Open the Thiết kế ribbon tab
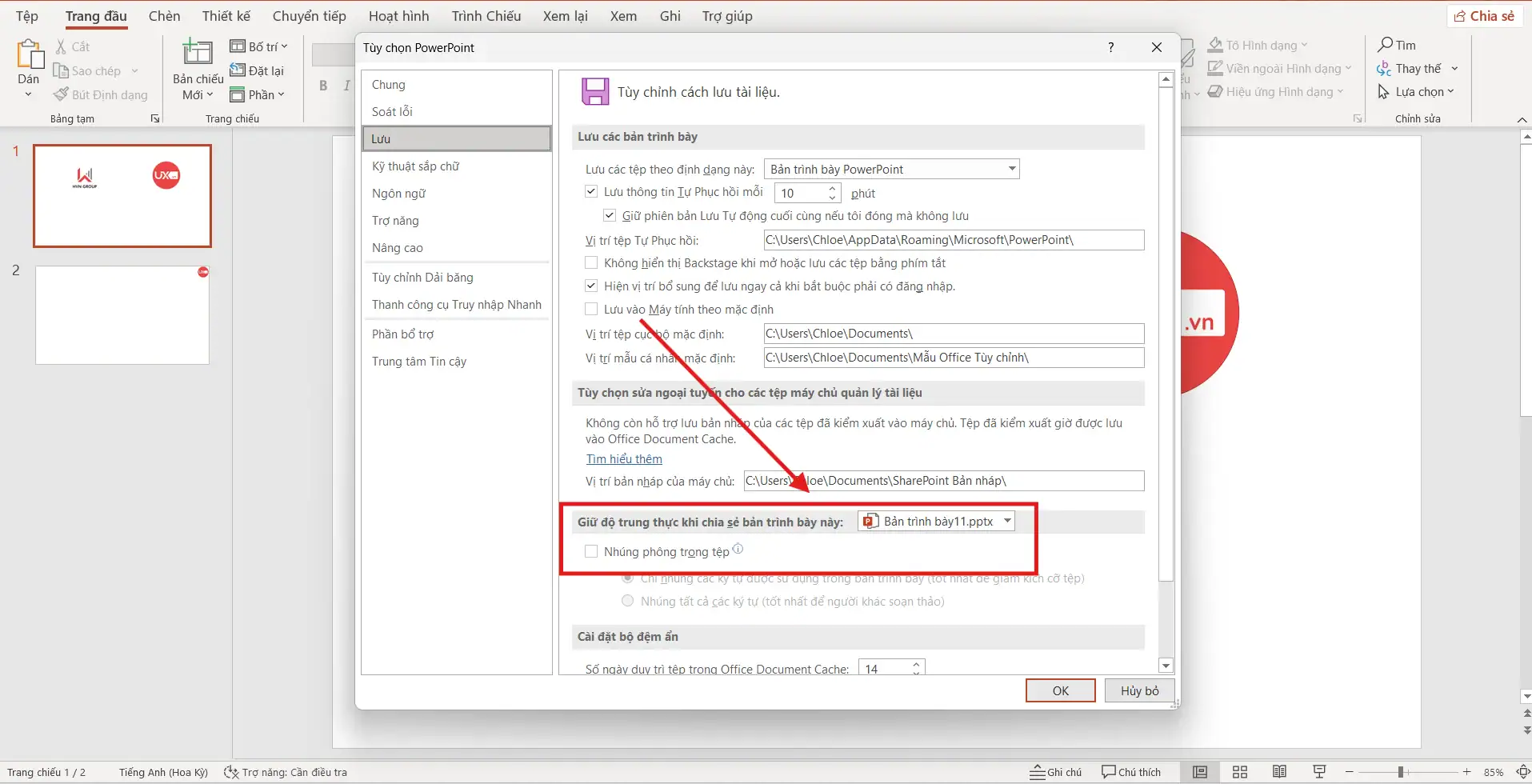The height and width of the screenshot is (784, 1532). 226,16
